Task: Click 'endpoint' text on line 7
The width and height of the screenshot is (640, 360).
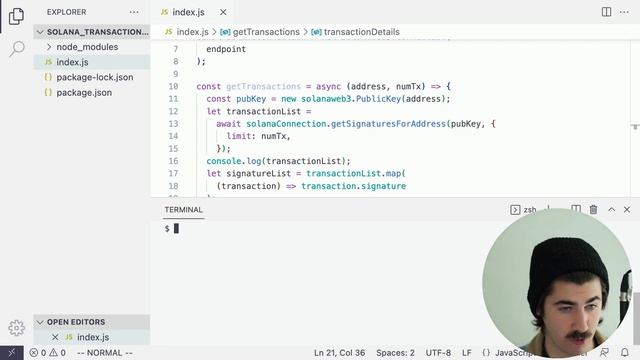Action: point(226,49)
